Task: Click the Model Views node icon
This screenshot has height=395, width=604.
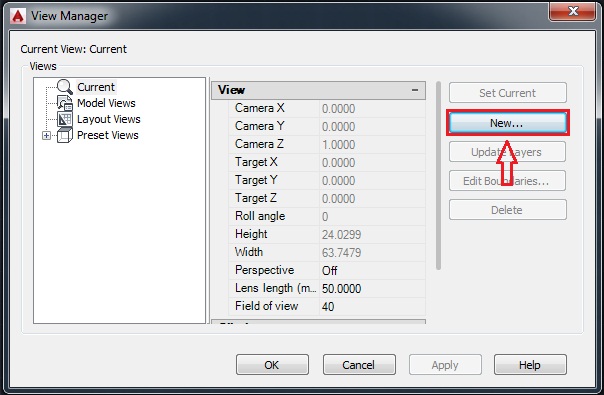Action: point(64,103)
